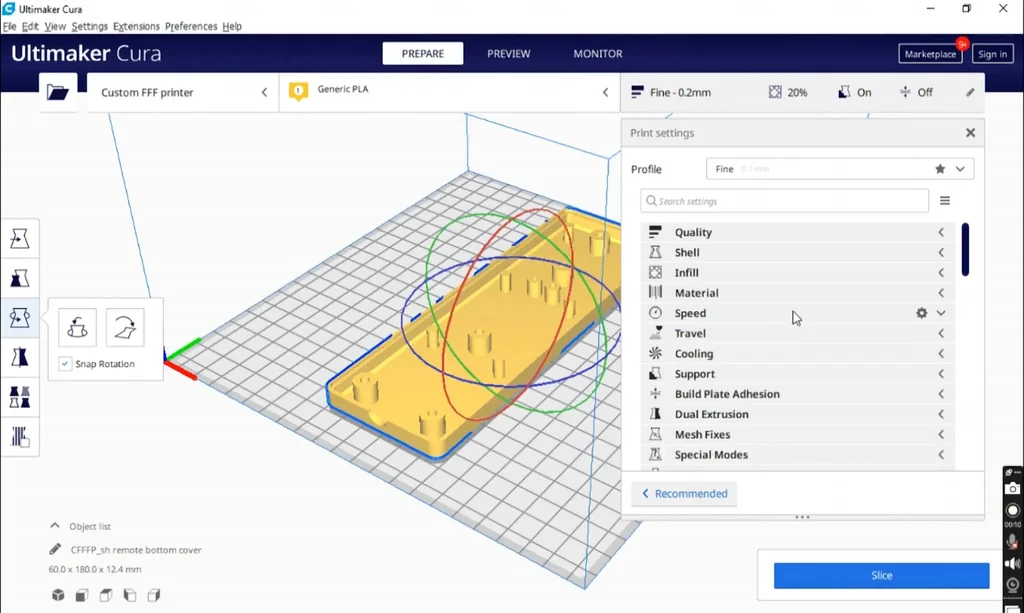The height and width of the screenshot is (613, 1024).
Task: Select the Scale tool in left toolbar
Action: coord(20,279)
